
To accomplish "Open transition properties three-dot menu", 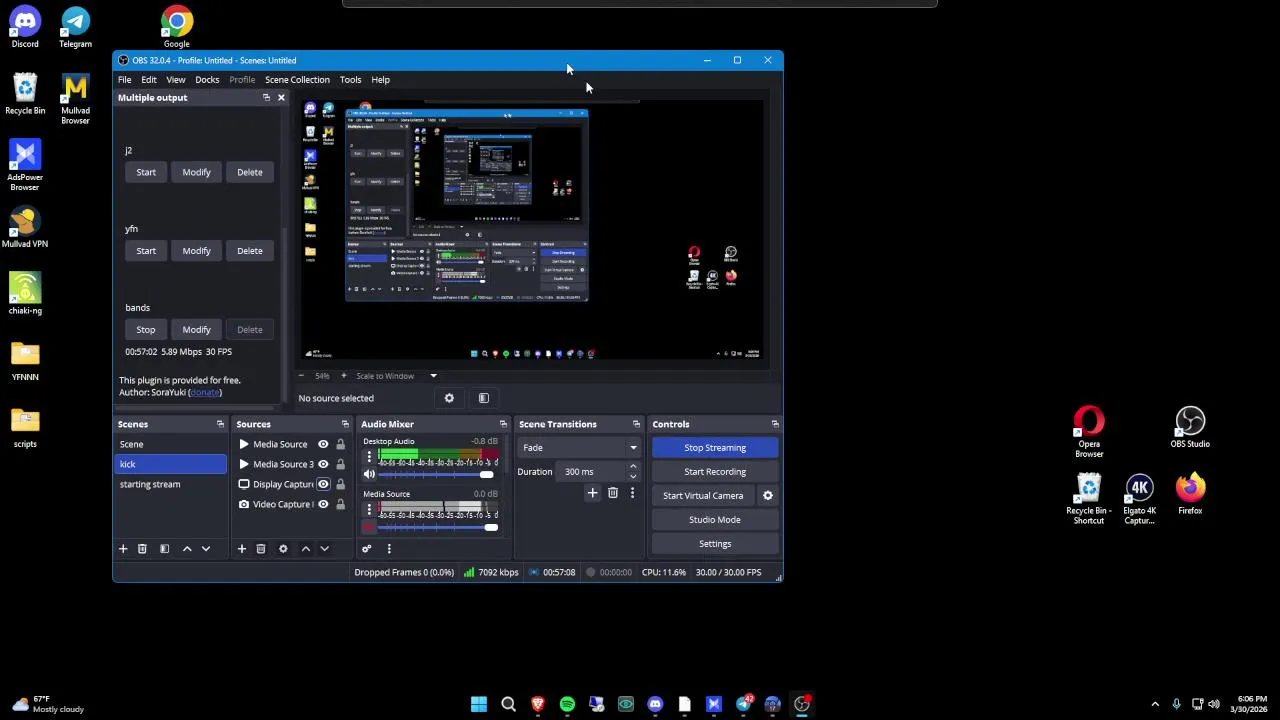I will [x=632, y=493].
